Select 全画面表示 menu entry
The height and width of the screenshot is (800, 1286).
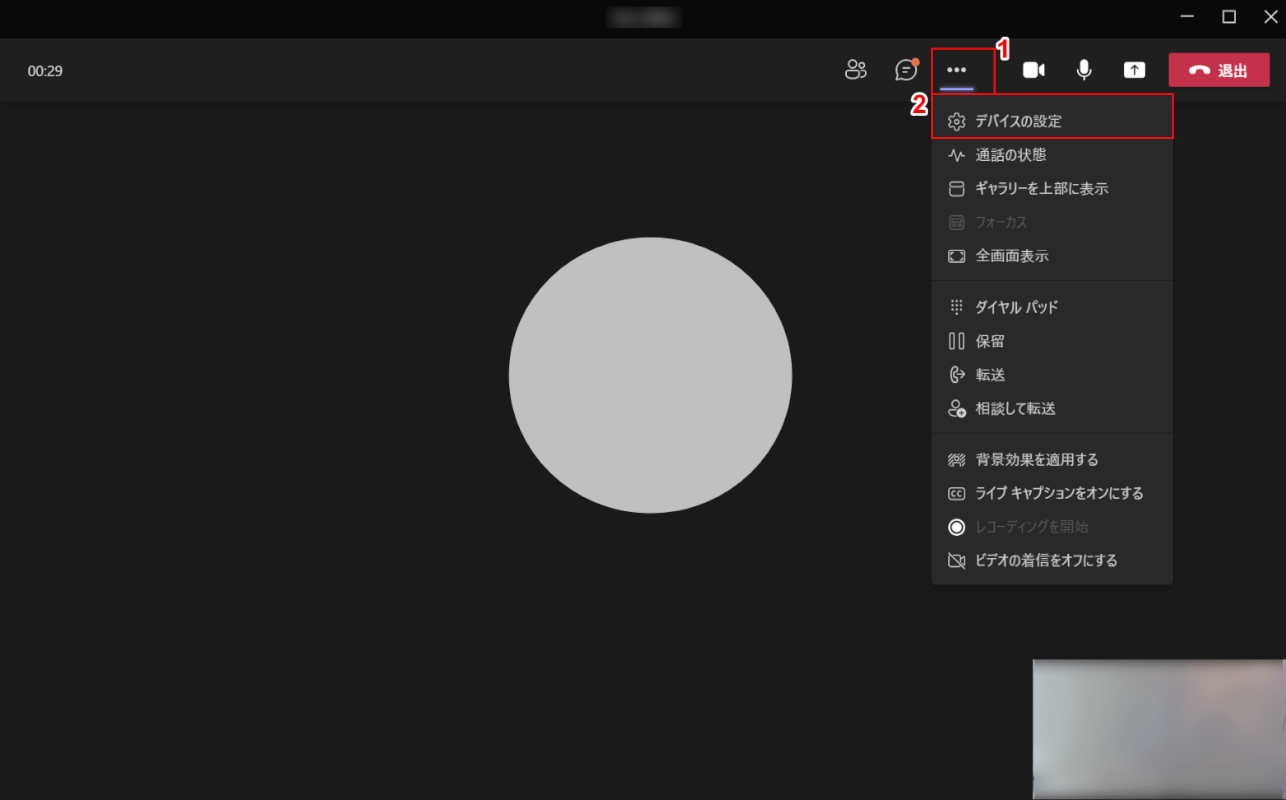[1052, 256]
